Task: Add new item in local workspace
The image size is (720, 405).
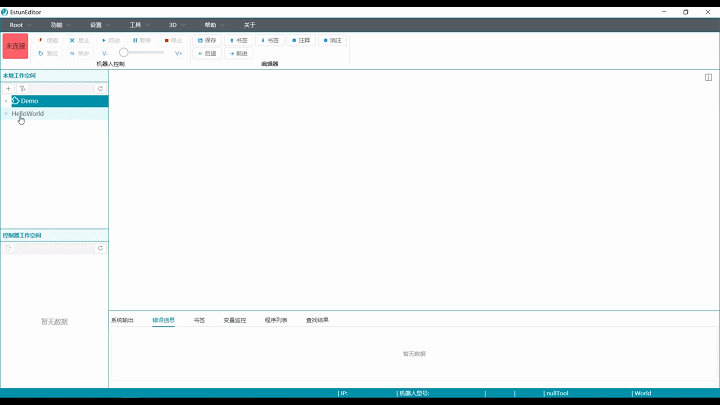Action: pyautogui.click(x=9, y=88)
